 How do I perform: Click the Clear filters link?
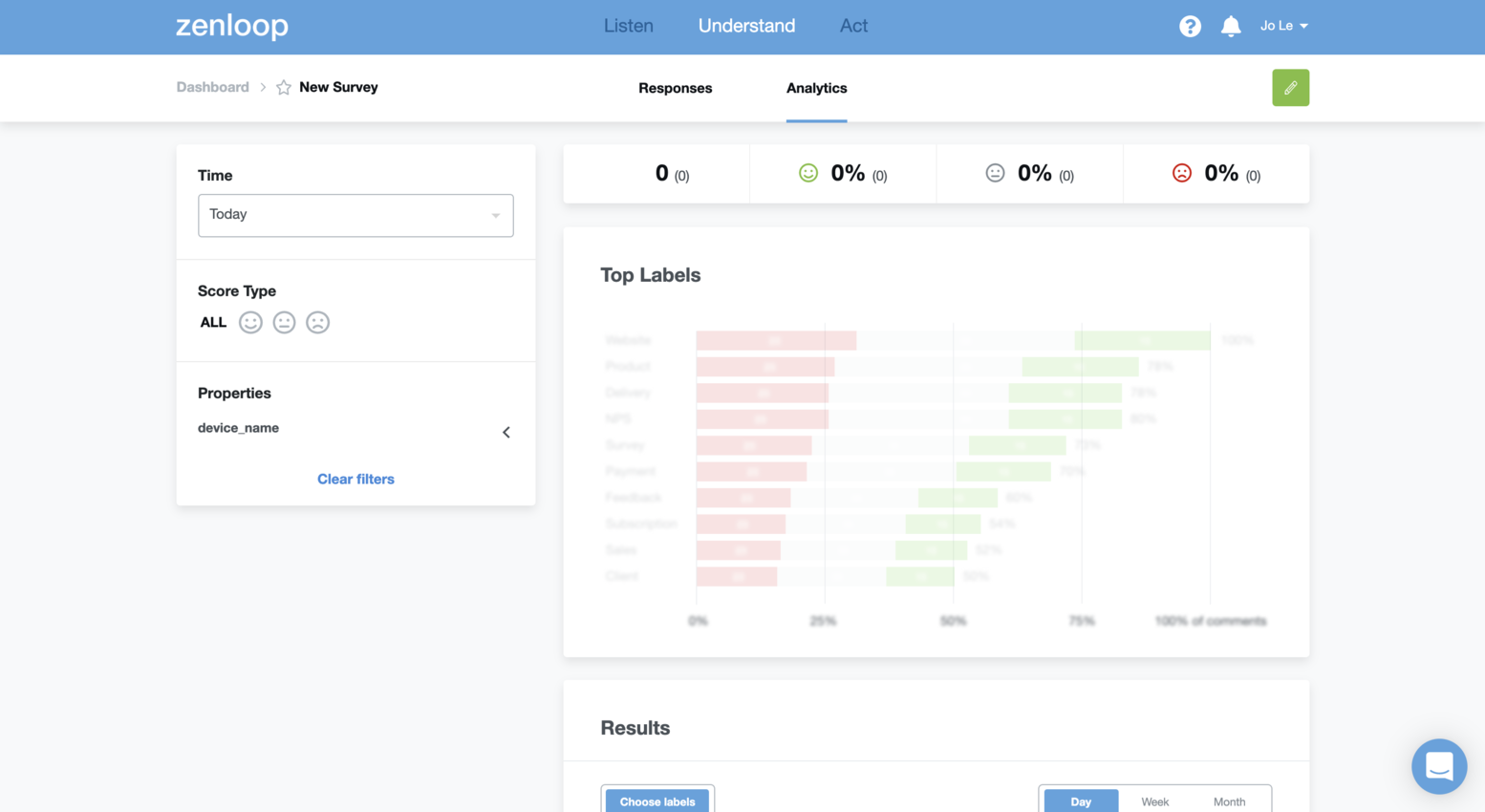[x=355, y=479]
